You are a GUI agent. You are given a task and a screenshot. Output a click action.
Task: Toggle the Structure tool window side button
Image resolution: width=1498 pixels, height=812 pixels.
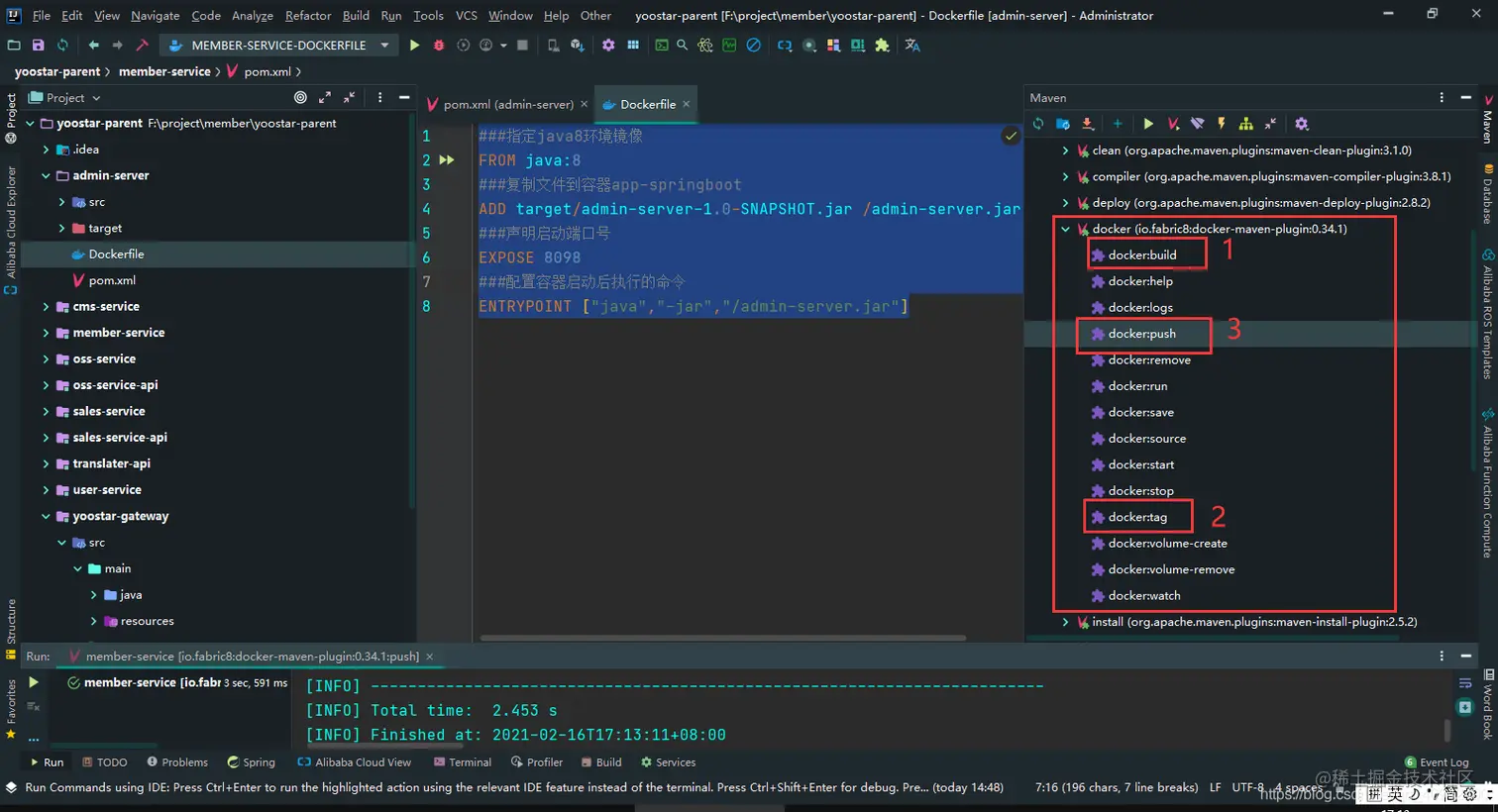tap(11, 628)
